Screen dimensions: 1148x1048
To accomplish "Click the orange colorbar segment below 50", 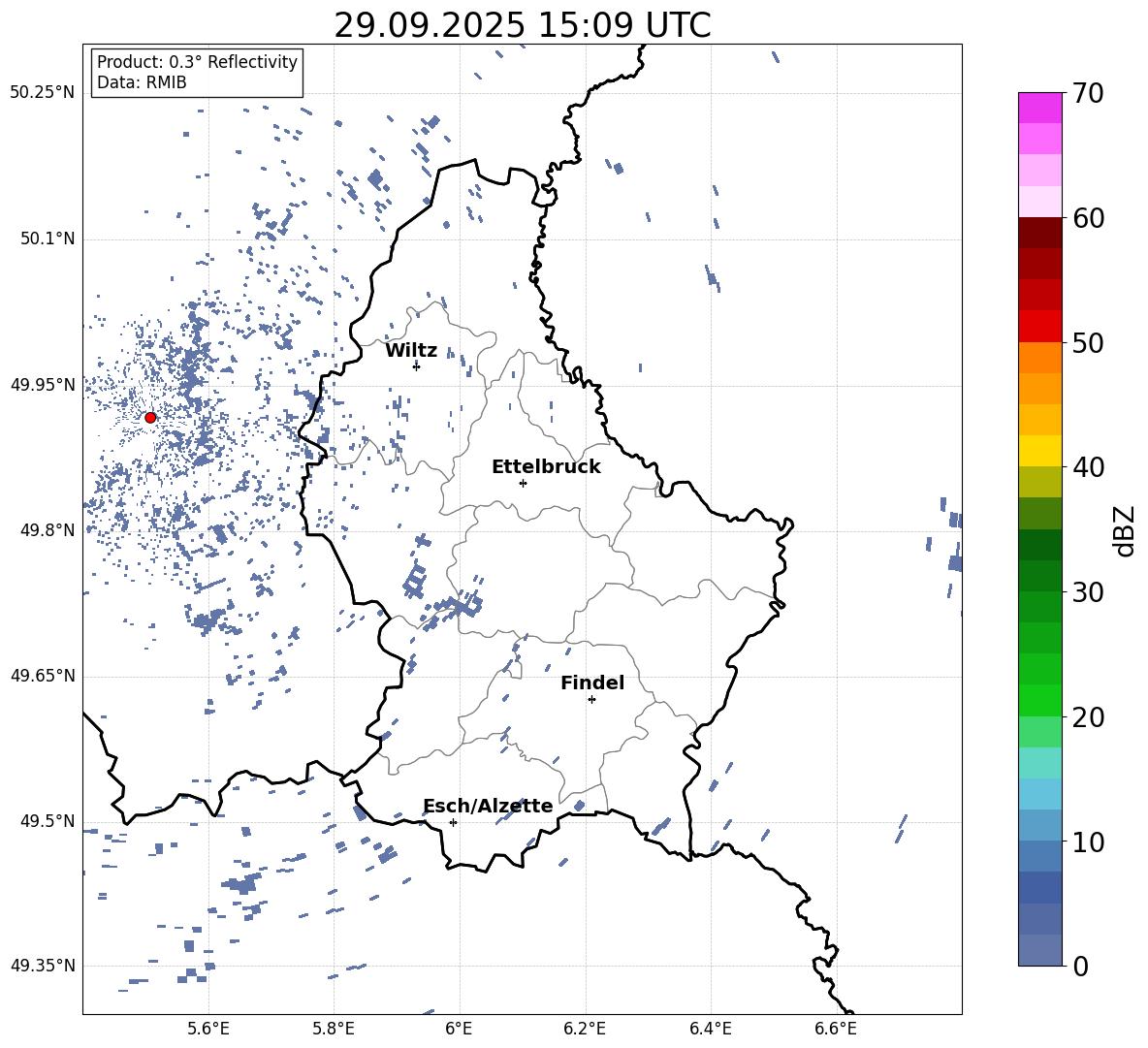I will pos(1040,358).
